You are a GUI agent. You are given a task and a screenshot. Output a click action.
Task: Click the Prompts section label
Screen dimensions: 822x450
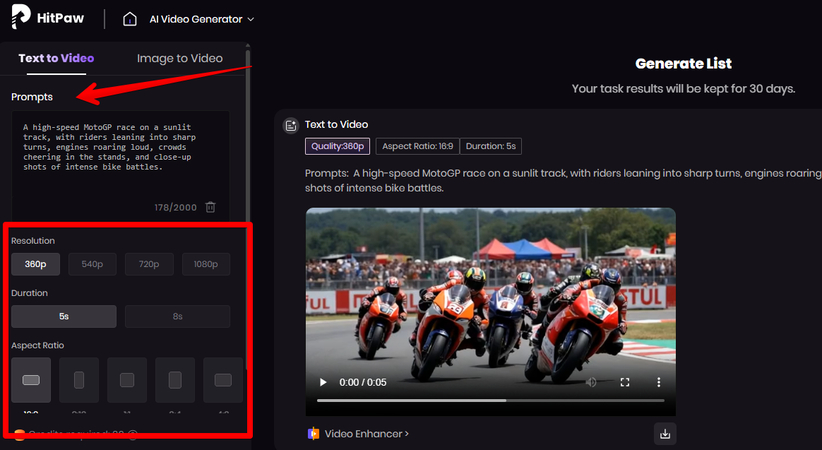pos(32,97)
